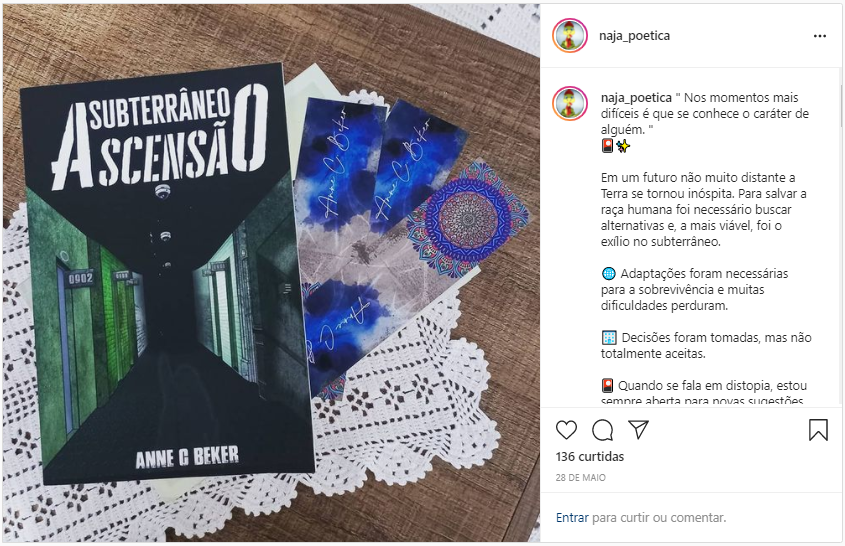Open 28 DE MAIO post date
The height and width of the screenshot is (546, 845).
tap(580, 478)
